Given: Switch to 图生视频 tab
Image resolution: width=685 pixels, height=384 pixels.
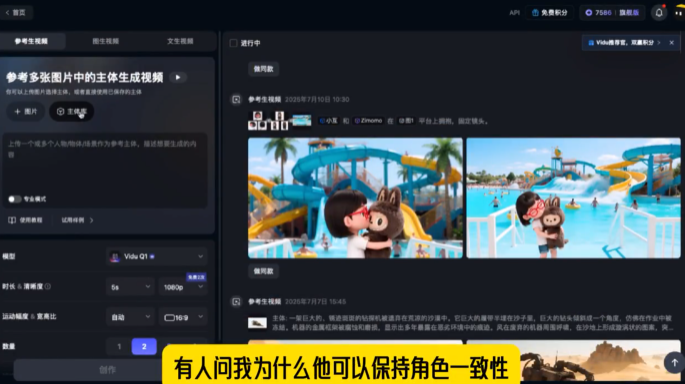Looking at the screenshot, I should (105, 41).
